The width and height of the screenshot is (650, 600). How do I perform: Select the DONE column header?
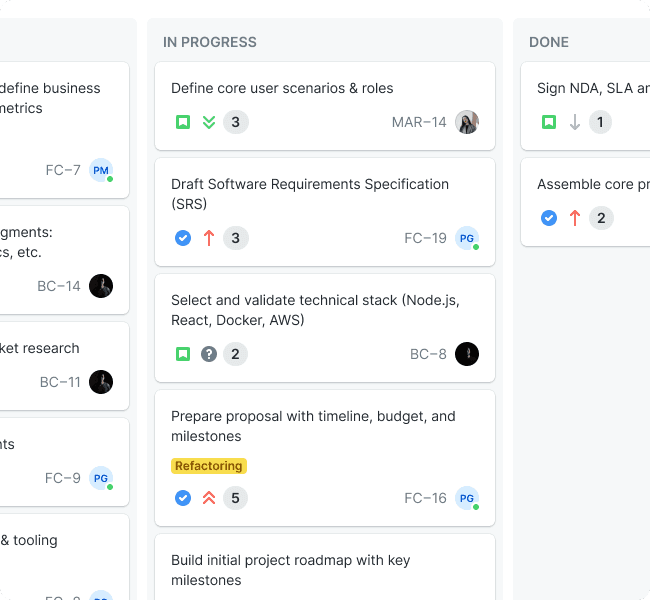[x=549, y=42]
